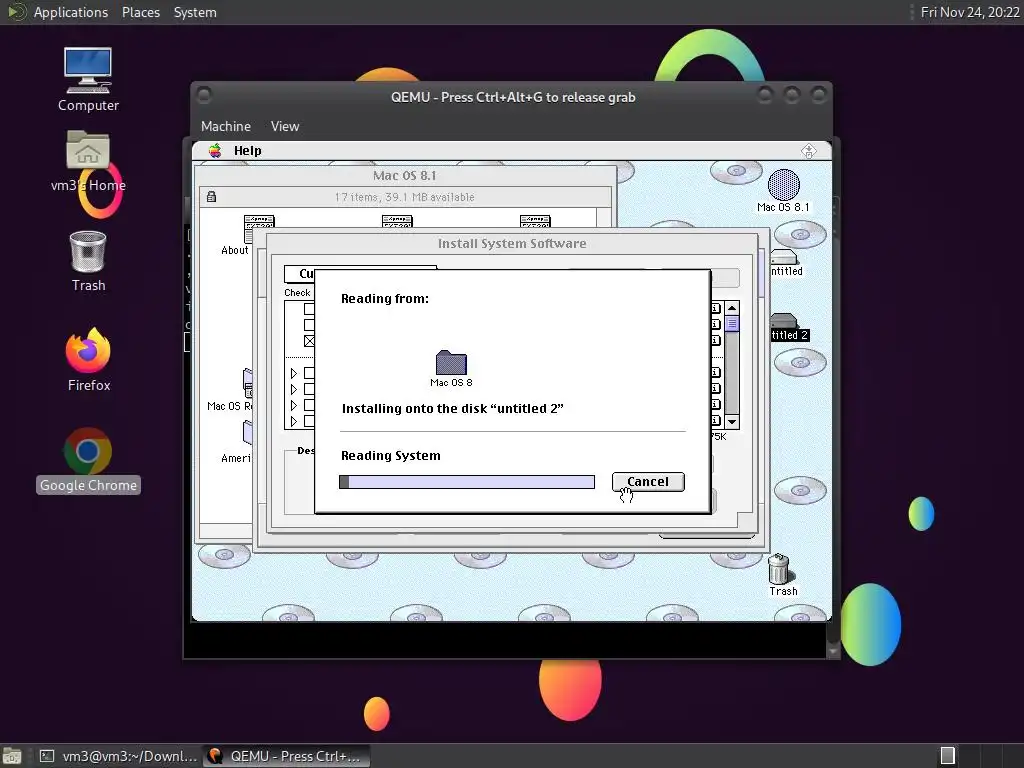
Task: Select the highlighted untitled 2 drive icon
Action: pos(783,321)
